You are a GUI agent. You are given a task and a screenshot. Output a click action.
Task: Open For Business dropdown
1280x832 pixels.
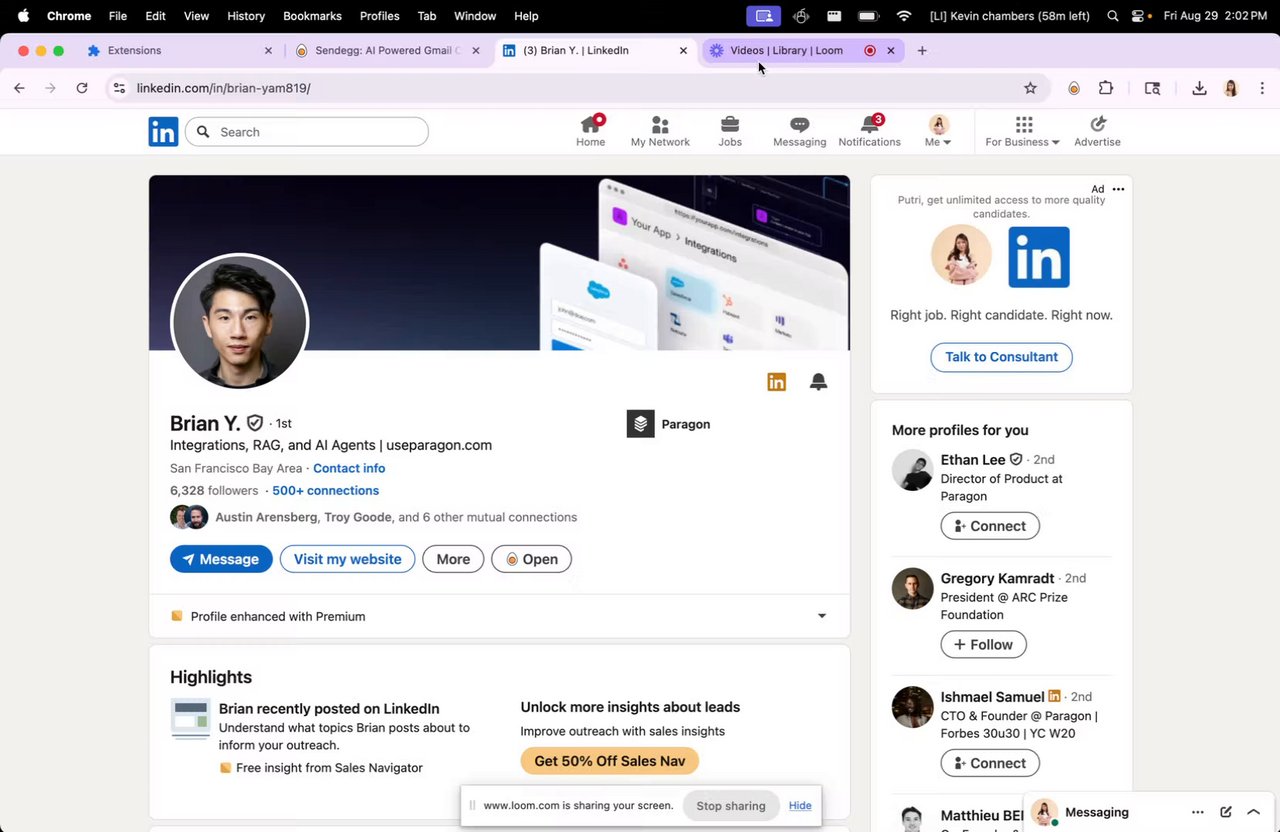[x=1022, y=131]
